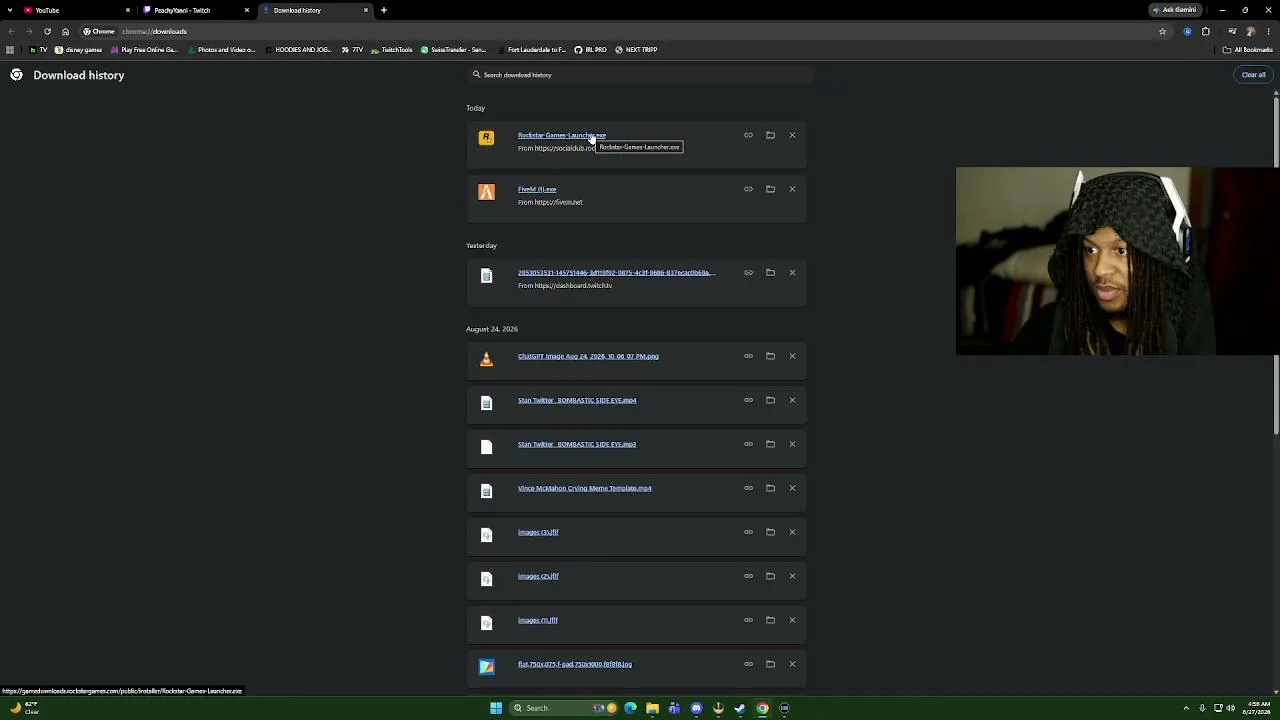Reload the downloads page

tap(47, 31)
